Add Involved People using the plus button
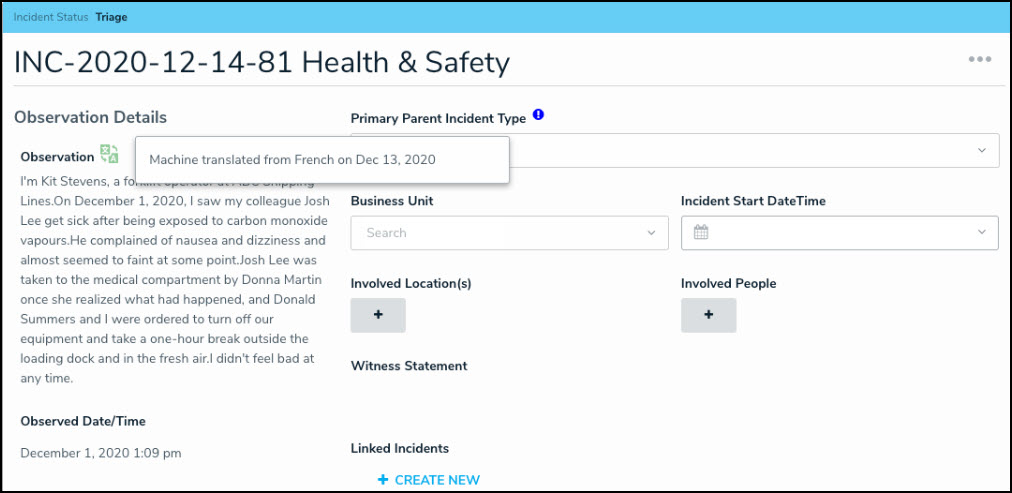Screen dimensions: 1012x493 pos(708,315)
